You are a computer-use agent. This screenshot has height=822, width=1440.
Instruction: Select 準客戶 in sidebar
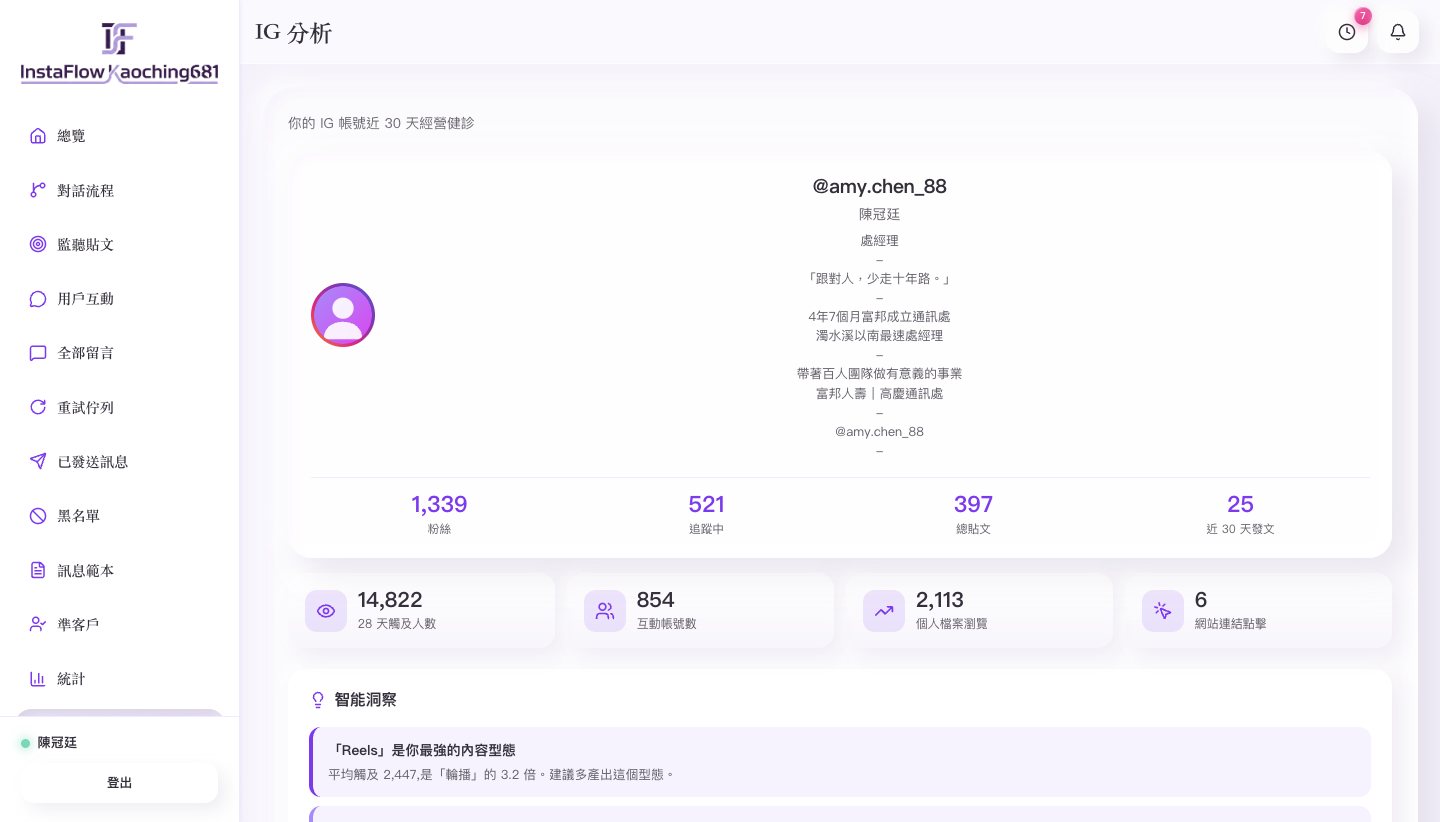tap(119, 624)
